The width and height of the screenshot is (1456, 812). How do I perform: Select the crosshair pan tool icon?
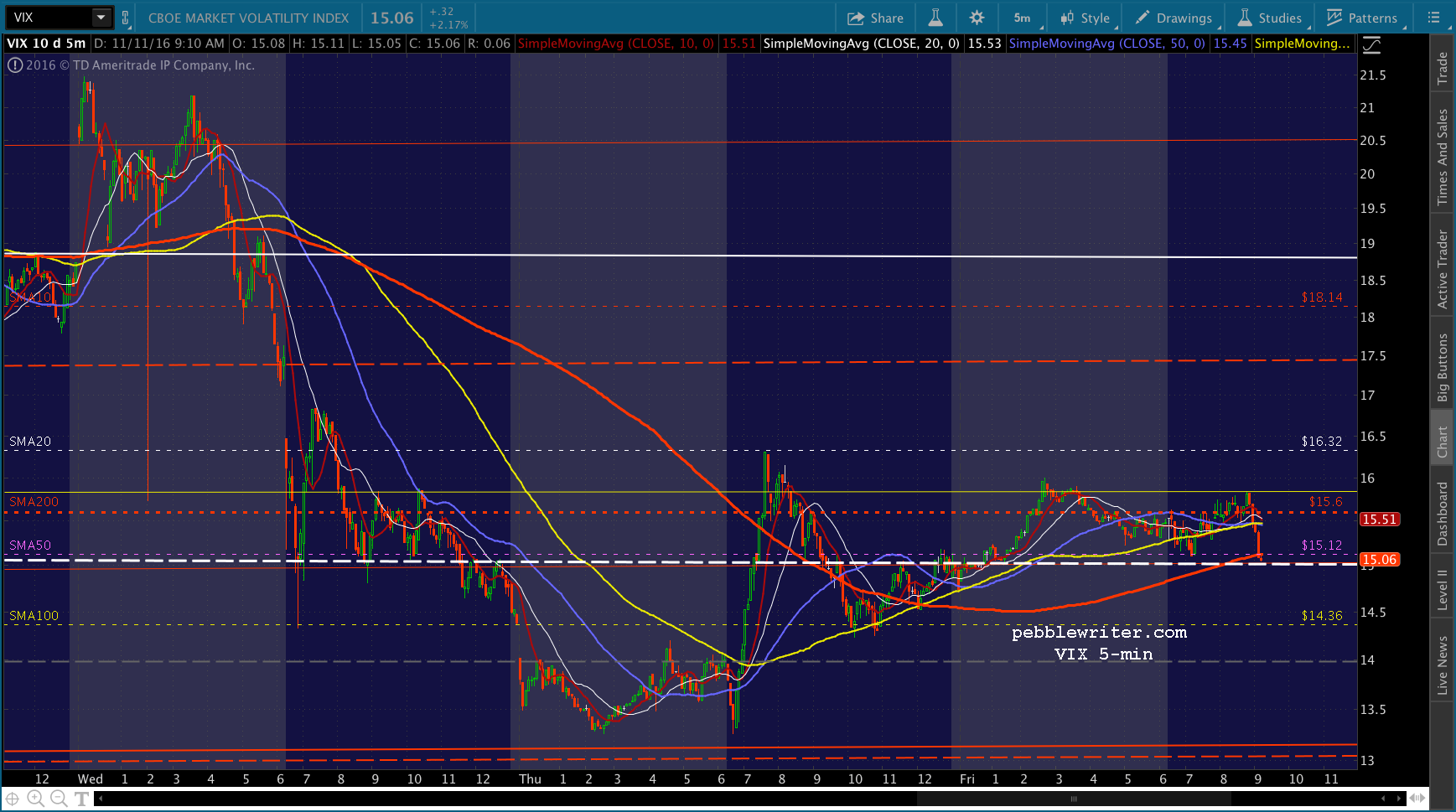point(13,799)
